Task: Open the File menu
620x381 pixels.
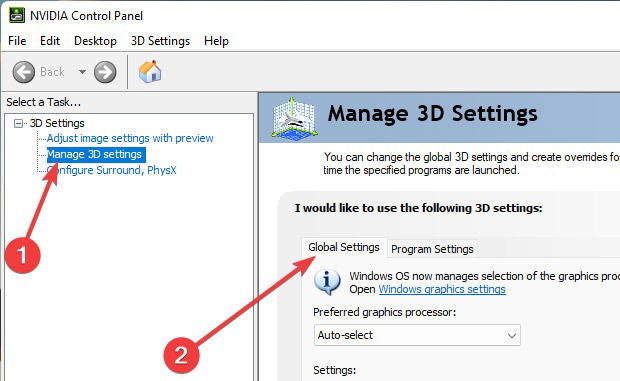Action: click(x=17, y=41)
